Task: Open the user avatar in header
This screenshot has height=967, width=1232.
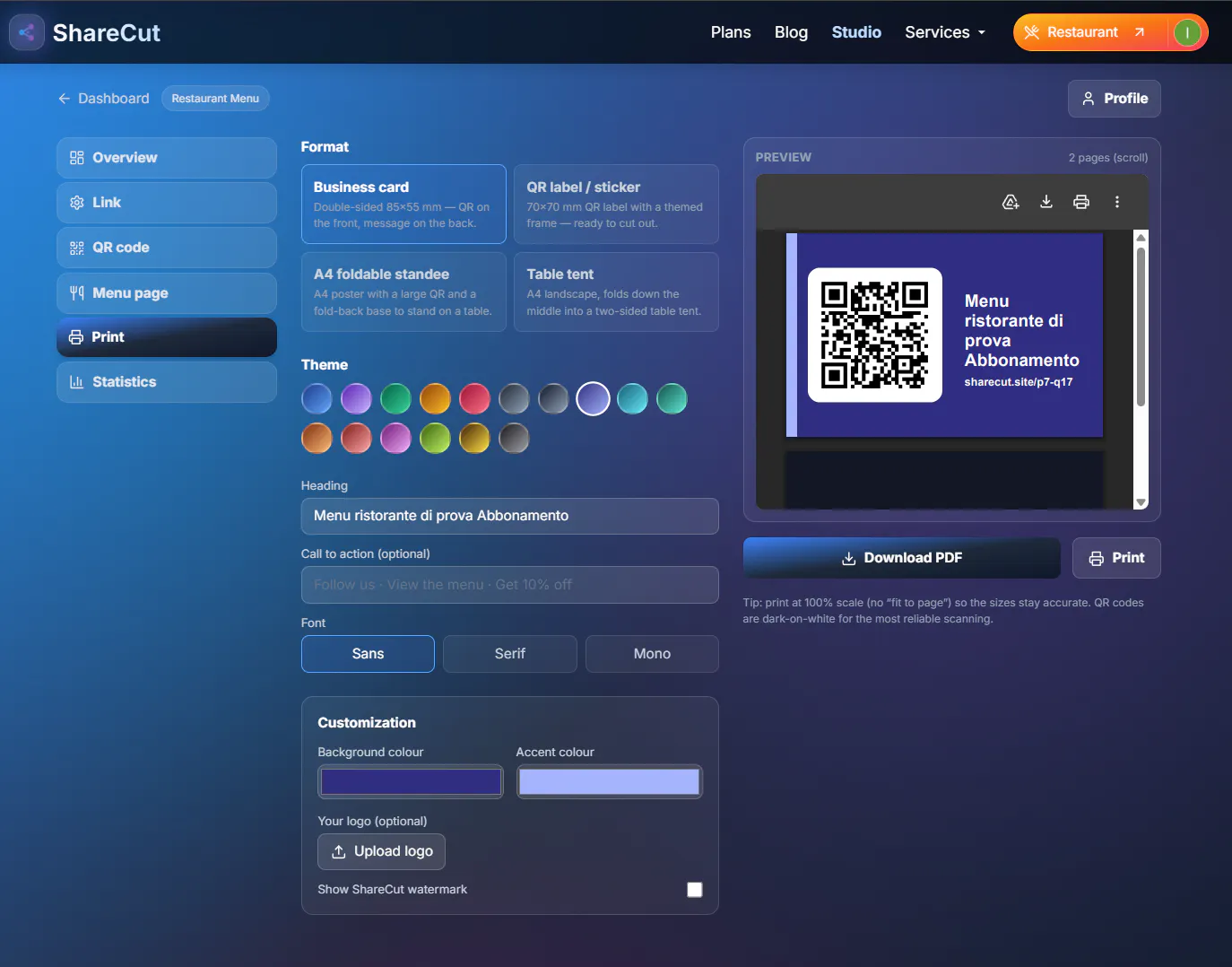Action: tap(1186, 33)
